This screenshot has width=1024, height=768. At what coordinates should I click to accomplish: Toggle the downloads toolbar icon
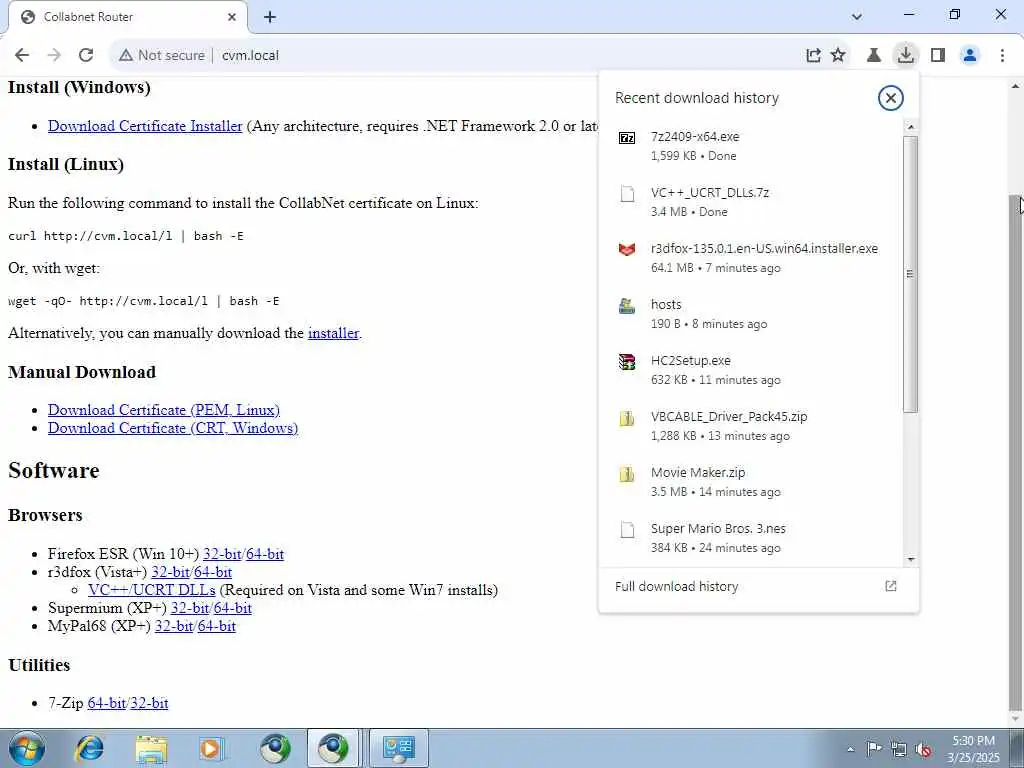click(x=905, y=56)
